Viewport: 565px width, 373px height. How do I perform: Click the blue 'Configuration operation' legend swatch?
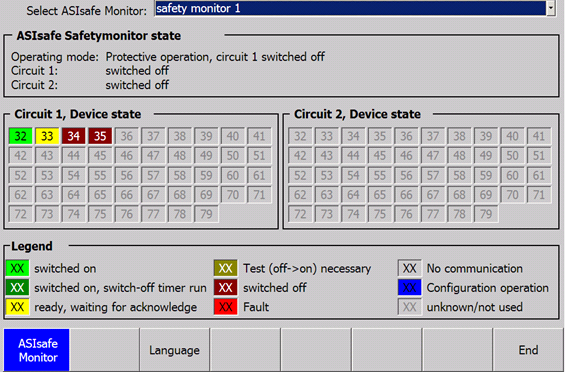pyautogui.click(x=410, y=288)
